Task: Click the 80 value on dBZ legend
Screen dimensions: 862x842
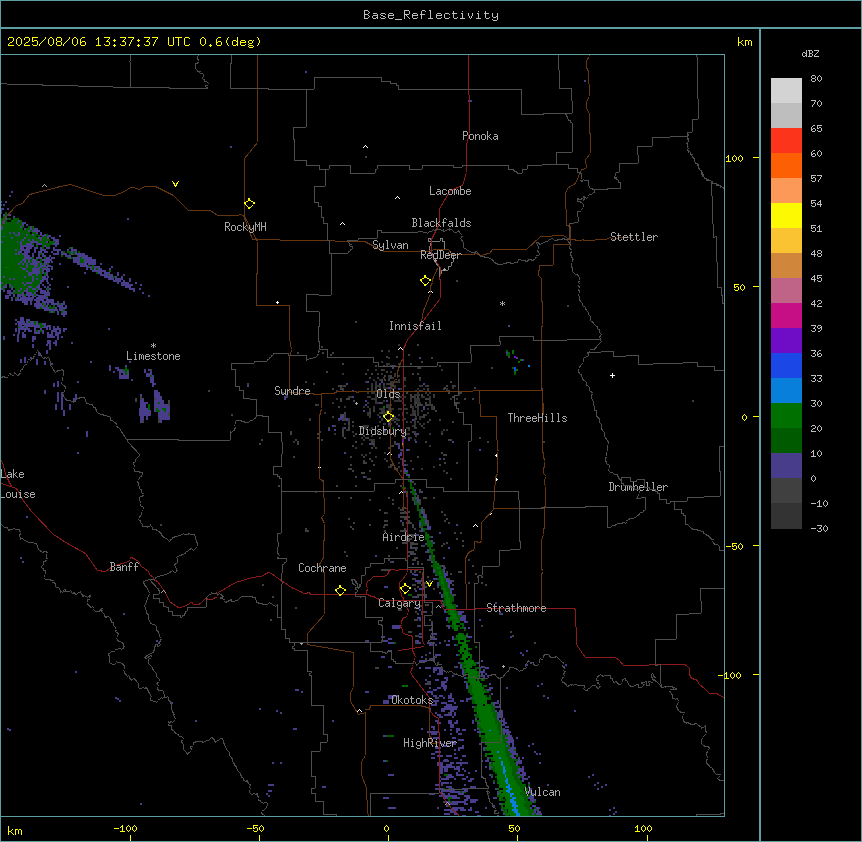Action: 816,79
